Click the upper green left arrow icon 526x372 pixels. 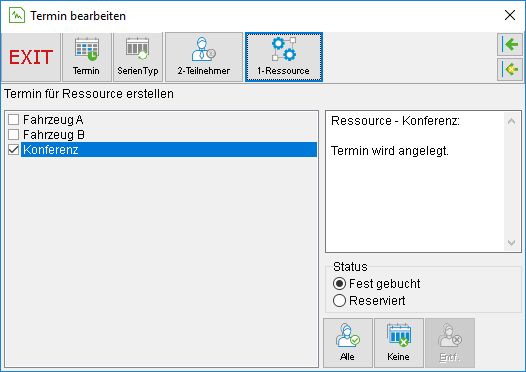[510, 44]
